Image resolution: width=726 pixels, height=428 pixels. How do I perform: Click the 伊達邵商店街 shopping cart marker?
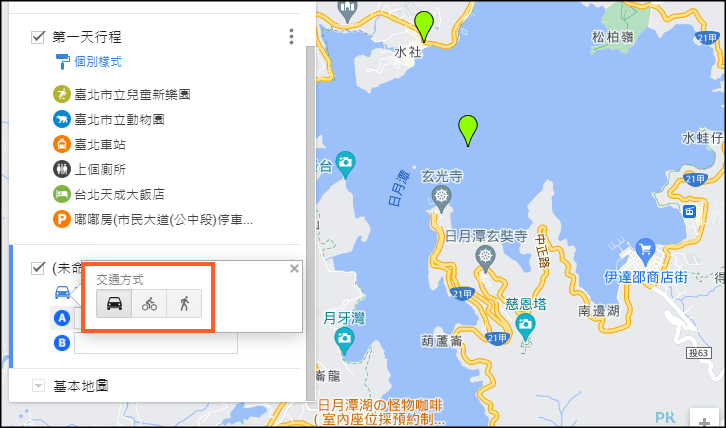pos(645,252)
